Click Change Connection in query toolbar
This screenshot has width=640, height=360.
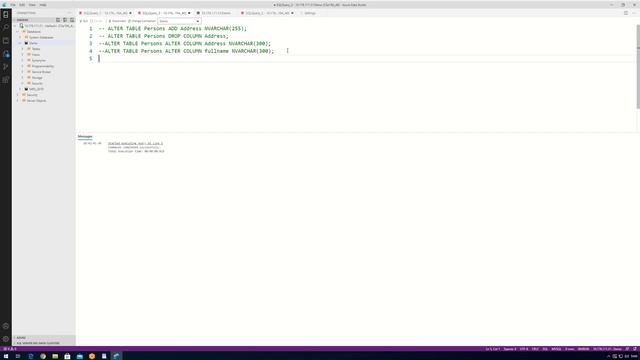coord(142,21)
